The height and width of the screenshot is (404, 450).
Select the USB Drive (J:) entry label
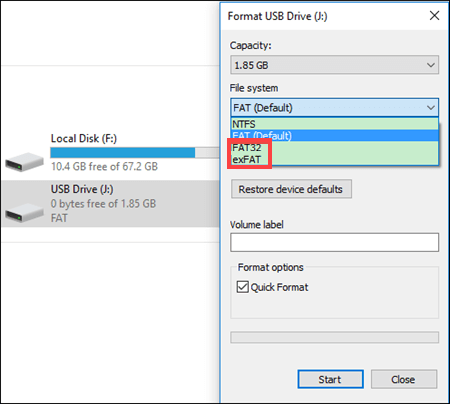tap(82, 189)
